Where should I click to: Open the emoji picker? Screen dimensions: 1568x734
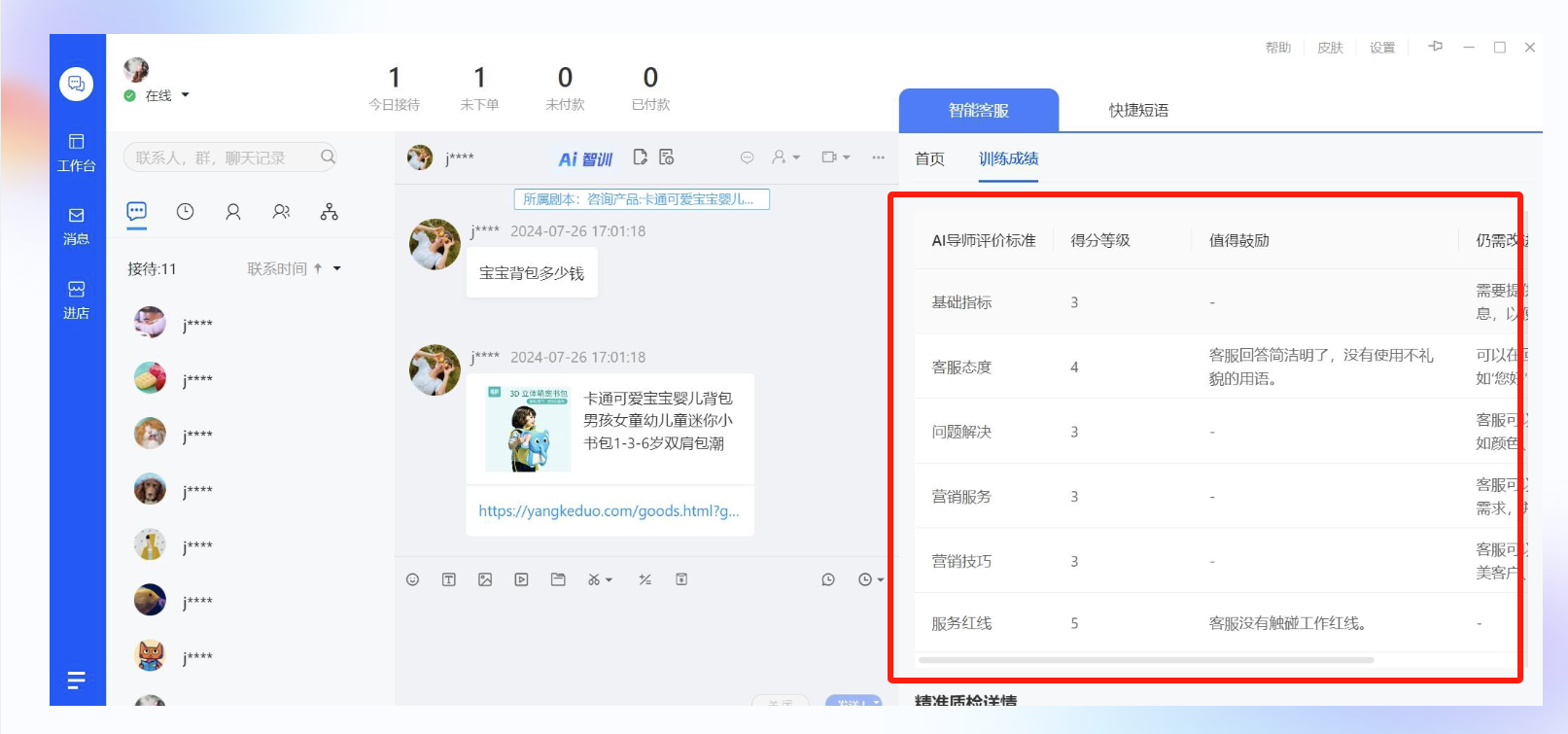(x=412, y=579)
